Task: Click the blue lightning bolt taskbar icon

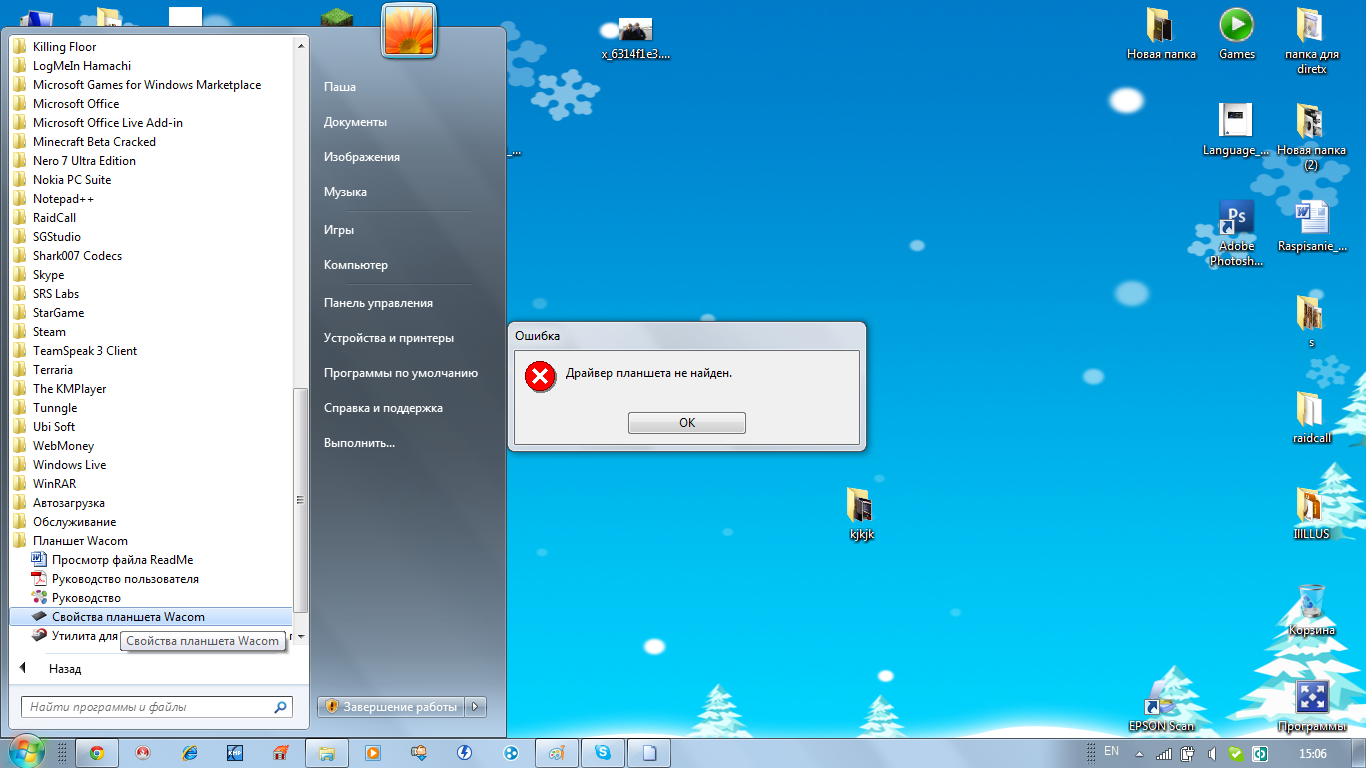Action: point(464,753)
